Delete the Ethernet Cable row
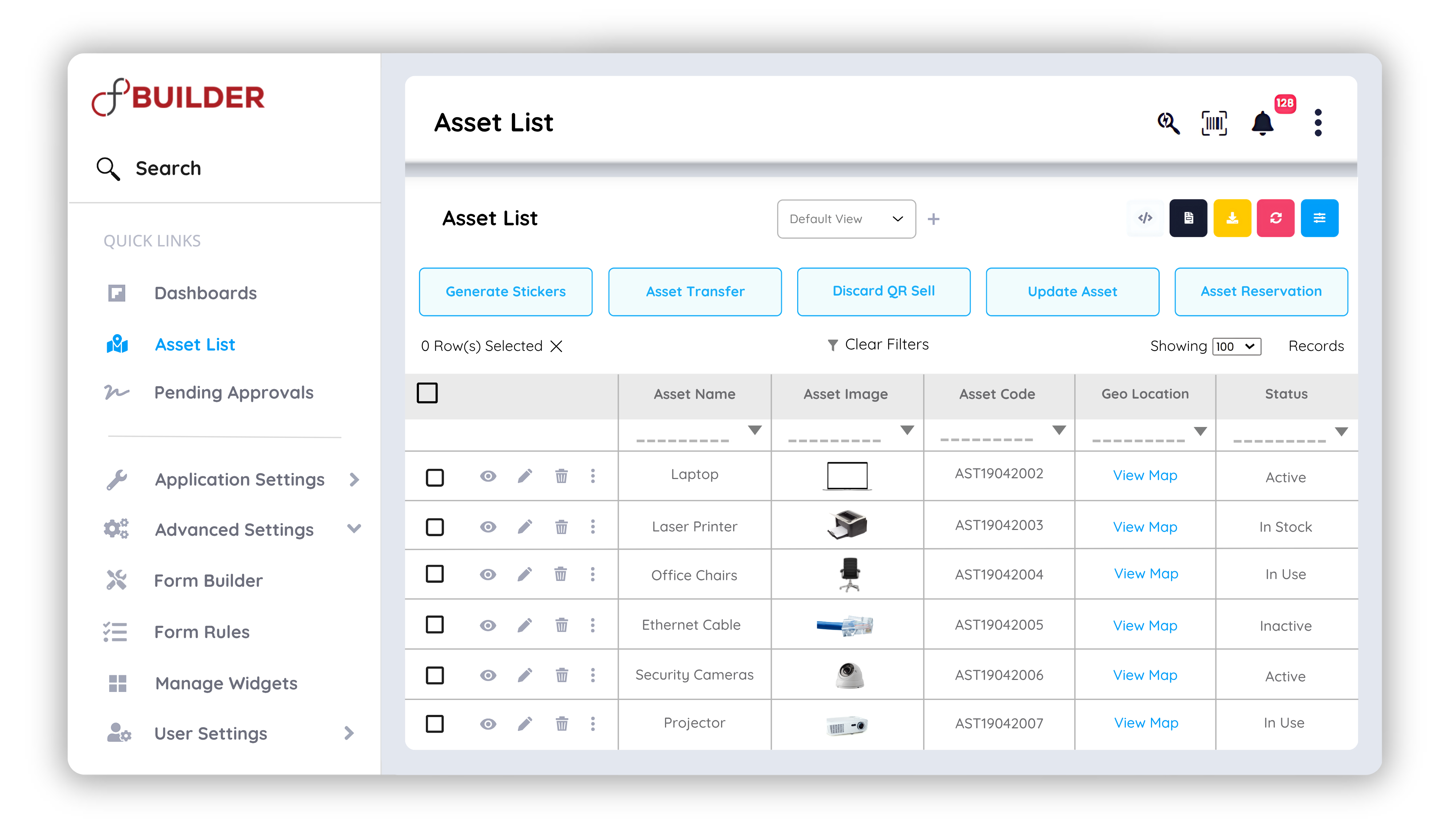Screen dimensions: 1456x819 561,625
